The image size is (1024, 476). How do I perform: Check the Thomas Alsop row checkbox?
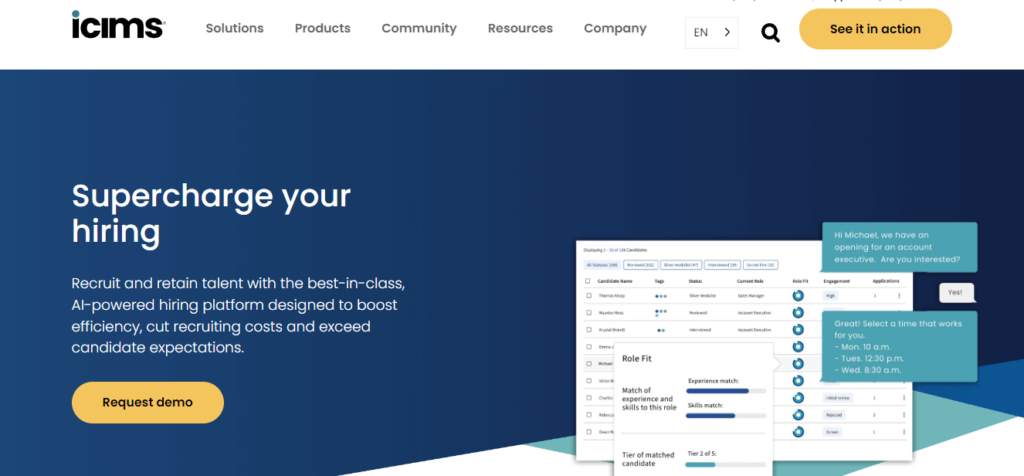tap(589, 296)
